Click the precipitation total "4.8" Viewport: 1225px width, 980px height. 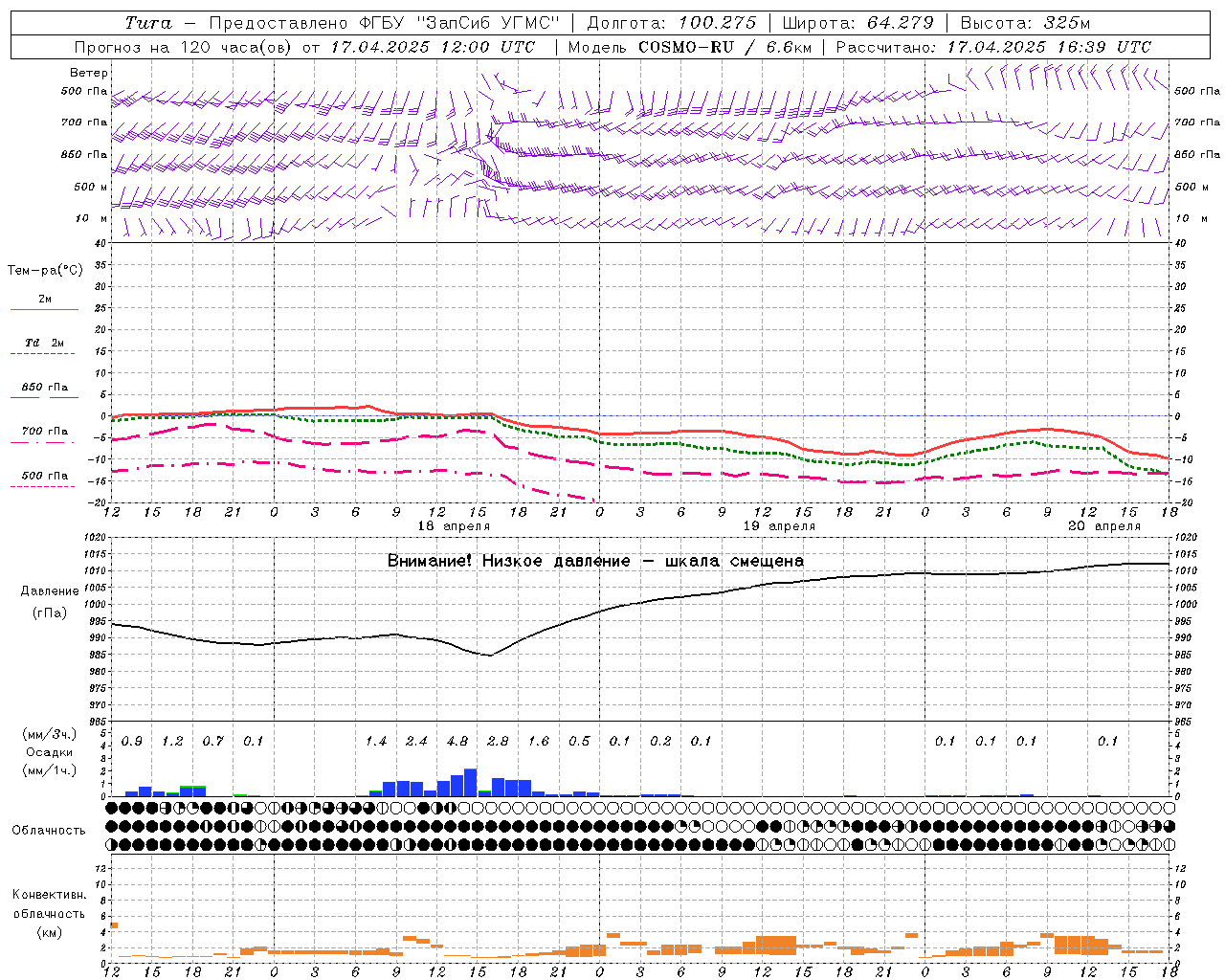[x=457, y=742]
